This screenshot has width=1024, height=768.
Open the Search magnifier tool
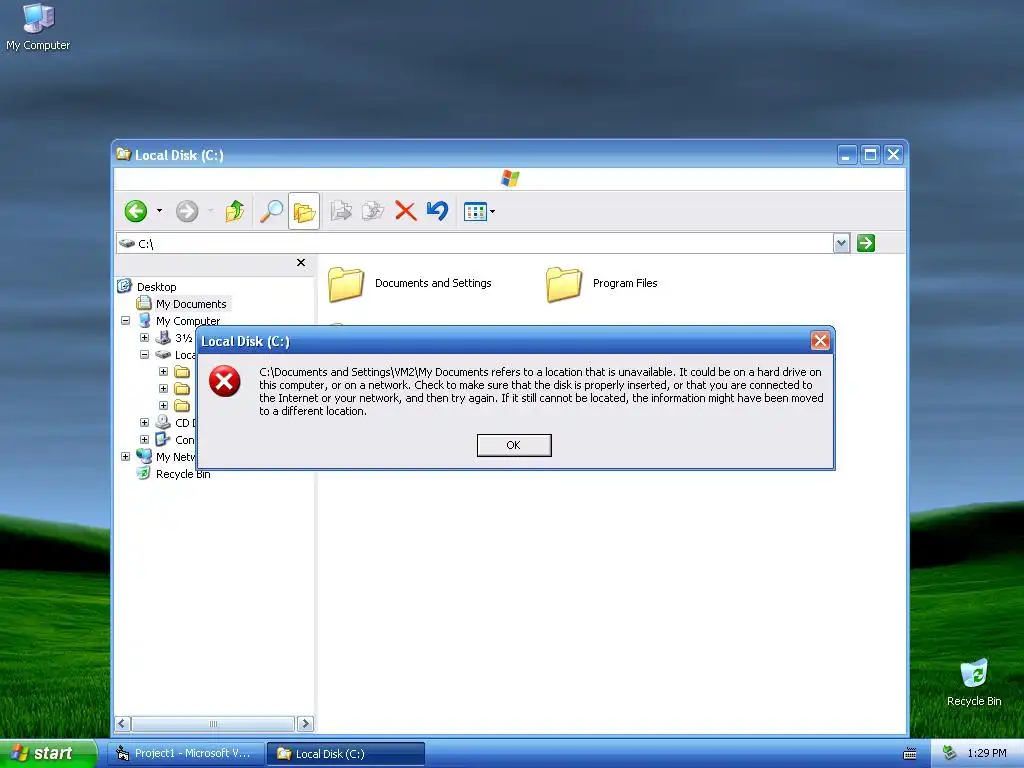point(271,211)
